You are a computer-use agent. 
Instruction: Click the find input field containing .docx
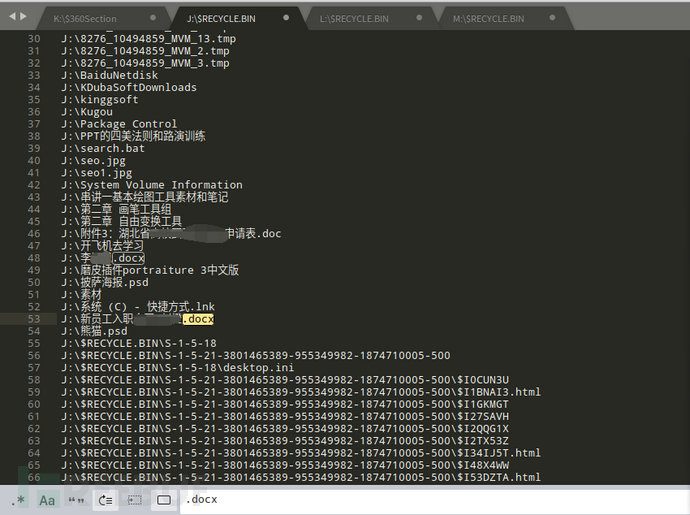(430, 499)
